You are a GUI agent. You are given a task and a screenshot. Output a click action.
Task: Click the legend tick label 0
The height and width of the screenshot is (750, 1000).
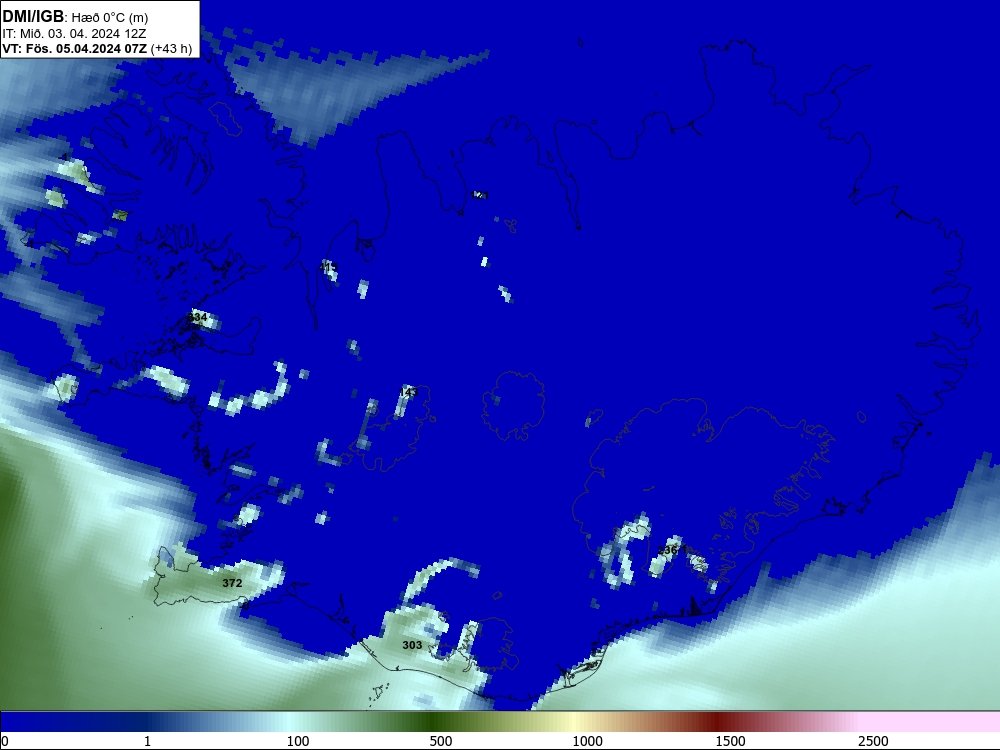click(5, 741)
